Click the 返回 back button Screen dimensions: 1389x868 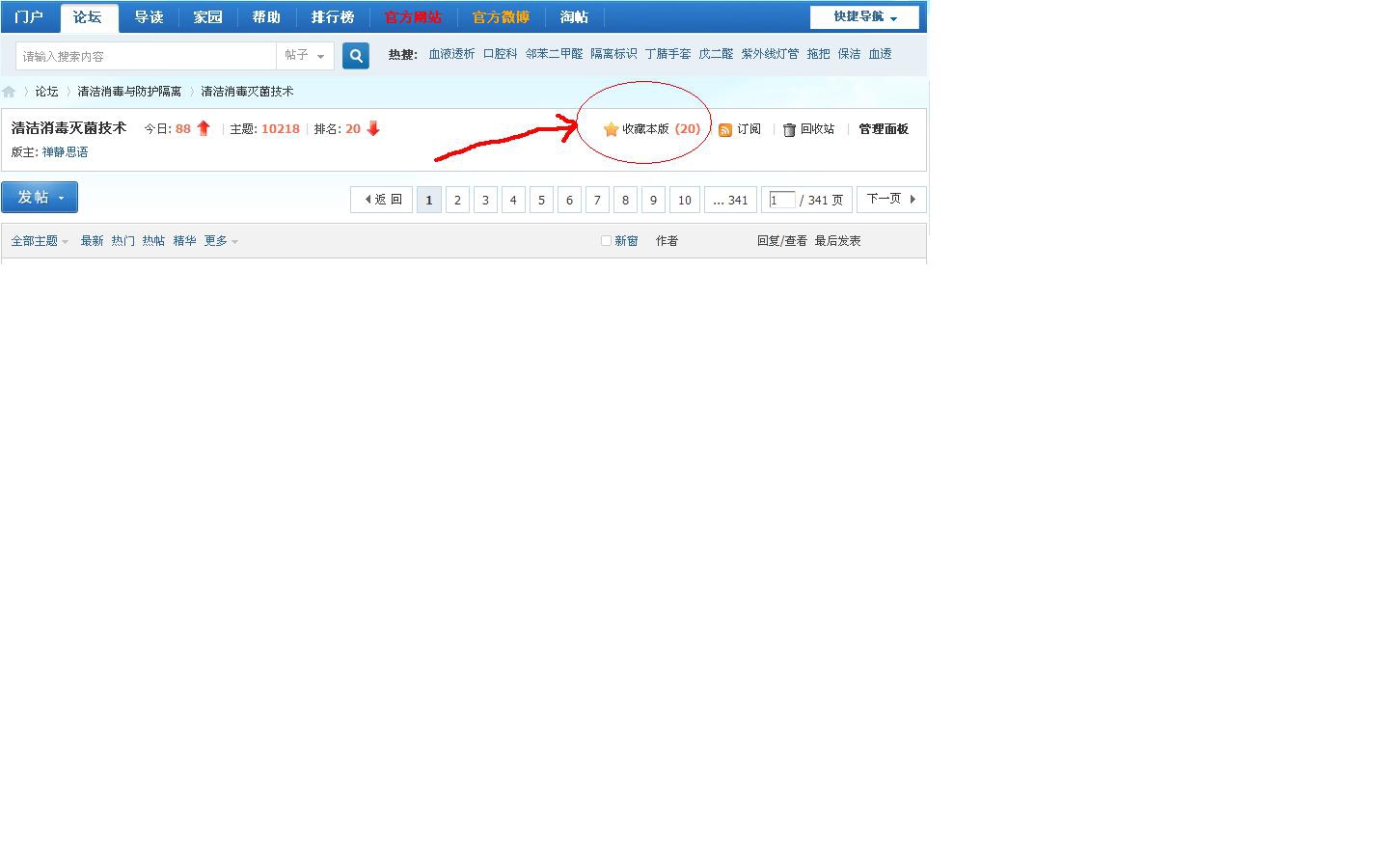382,200
